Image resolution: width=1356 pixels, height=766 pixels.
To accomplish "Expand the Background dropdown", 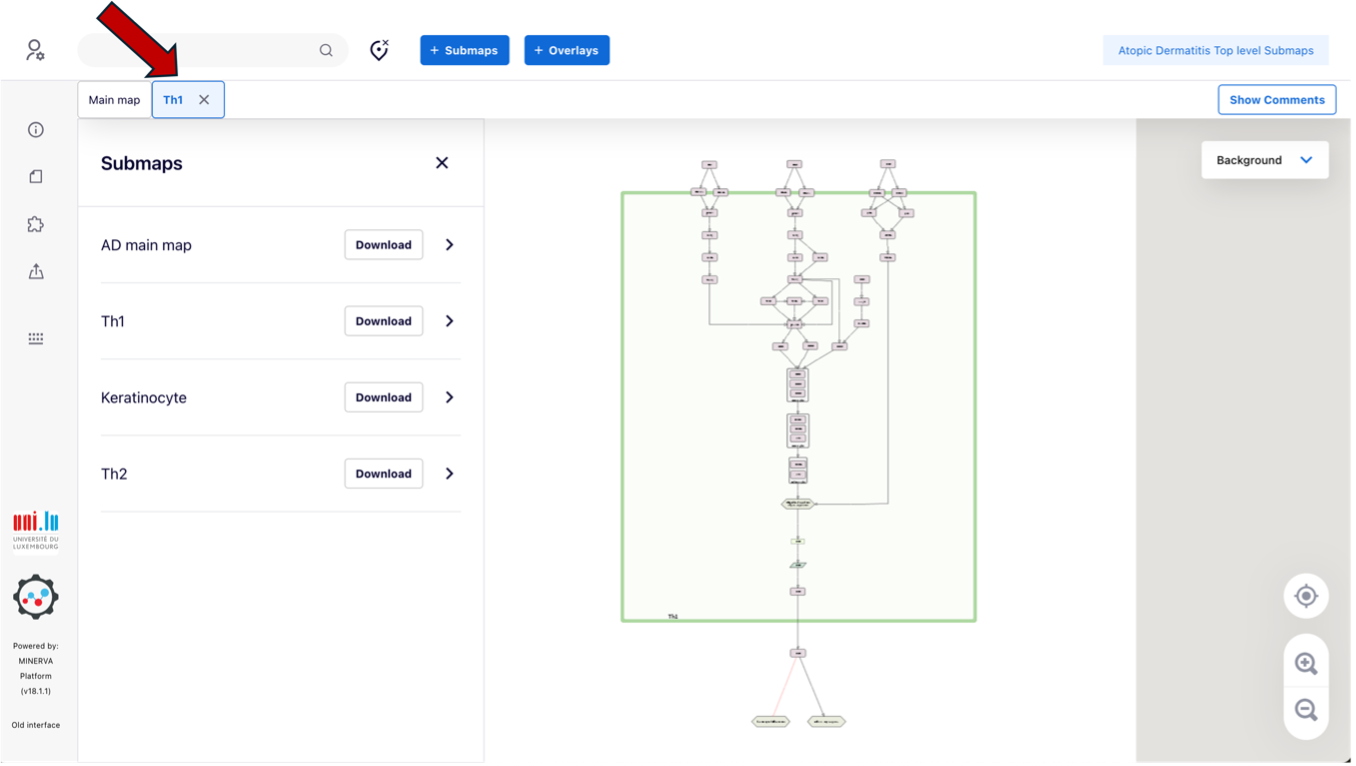I will [x=1264, y=160].
